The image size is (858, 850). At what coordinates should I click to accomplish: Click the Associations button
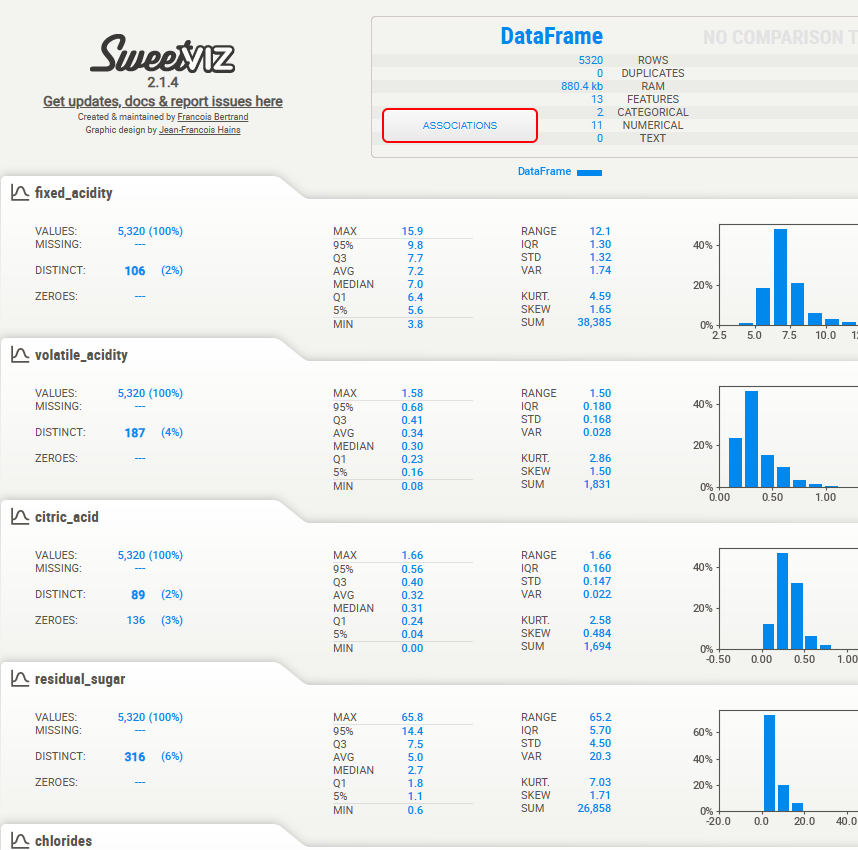pos(460,125)
